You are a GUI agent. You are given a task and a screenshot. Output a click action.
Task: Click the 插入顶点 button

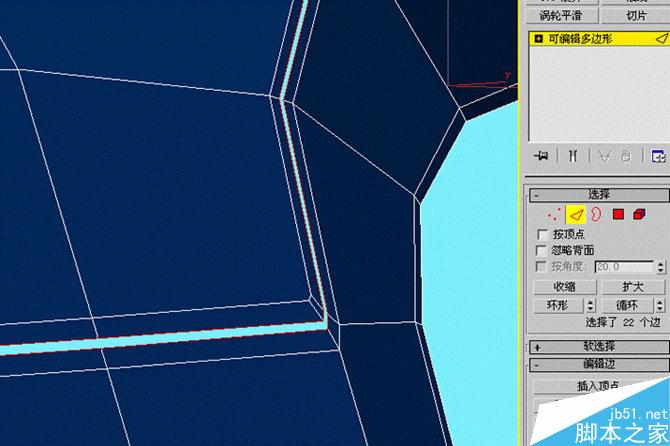click(x=597, y=386)
